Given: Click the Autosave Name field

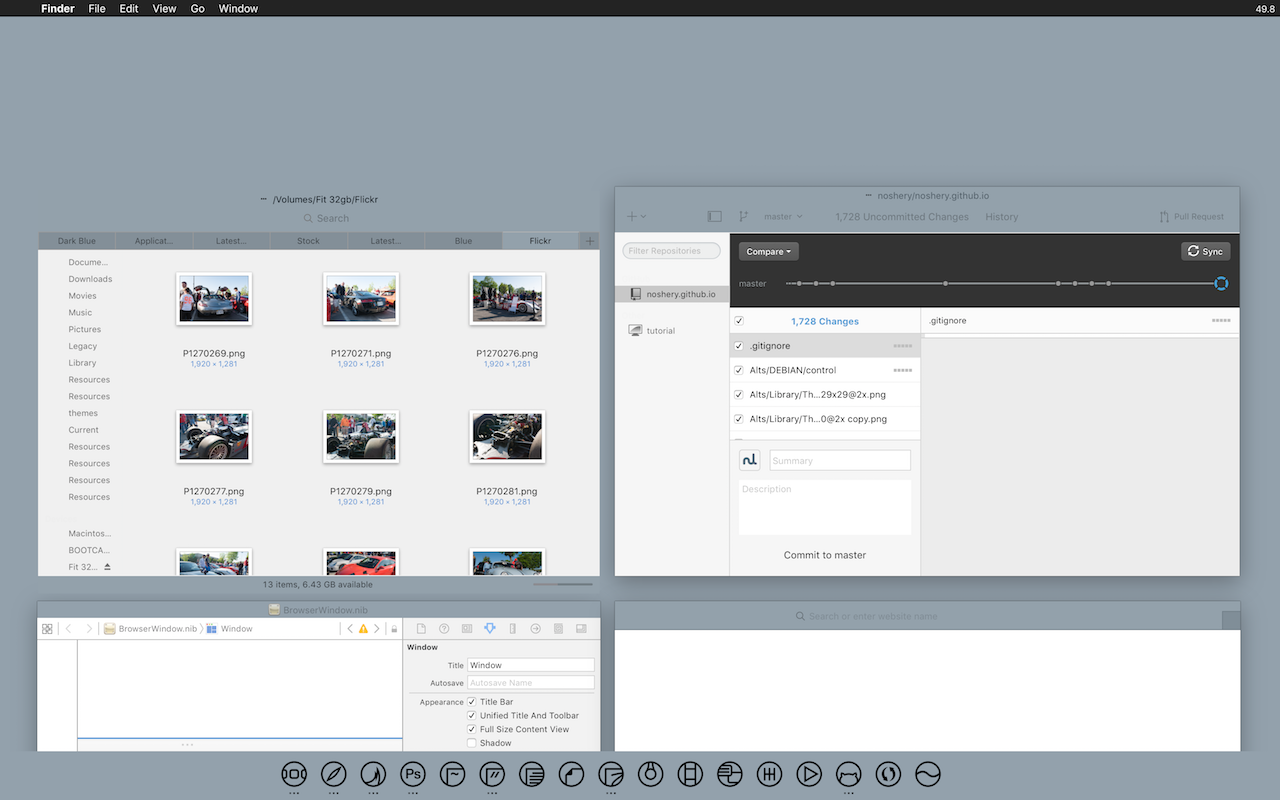Looking at the screenshot, I should point(531,683).
